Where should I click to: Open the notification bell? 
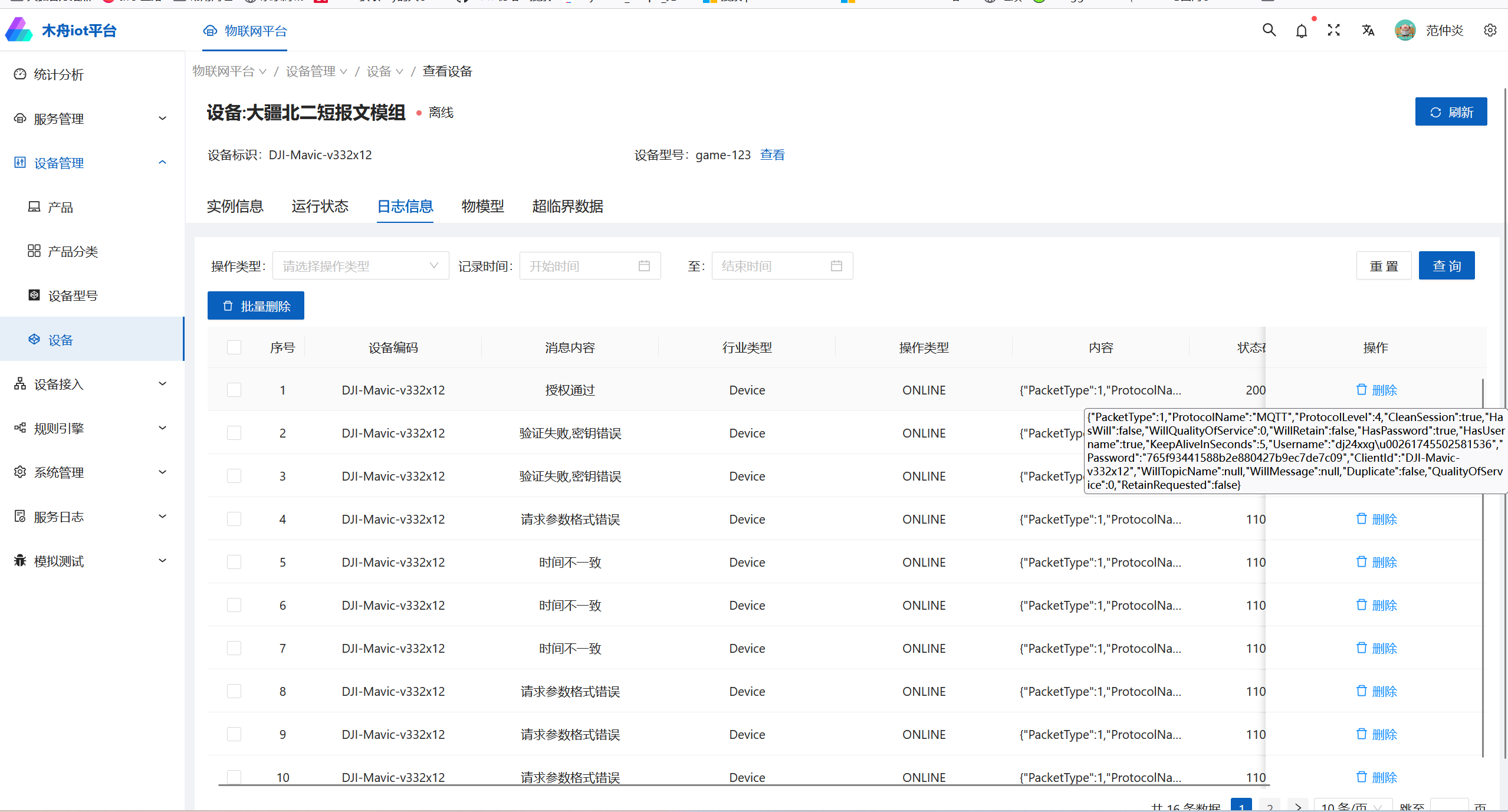pos(1301,31)
